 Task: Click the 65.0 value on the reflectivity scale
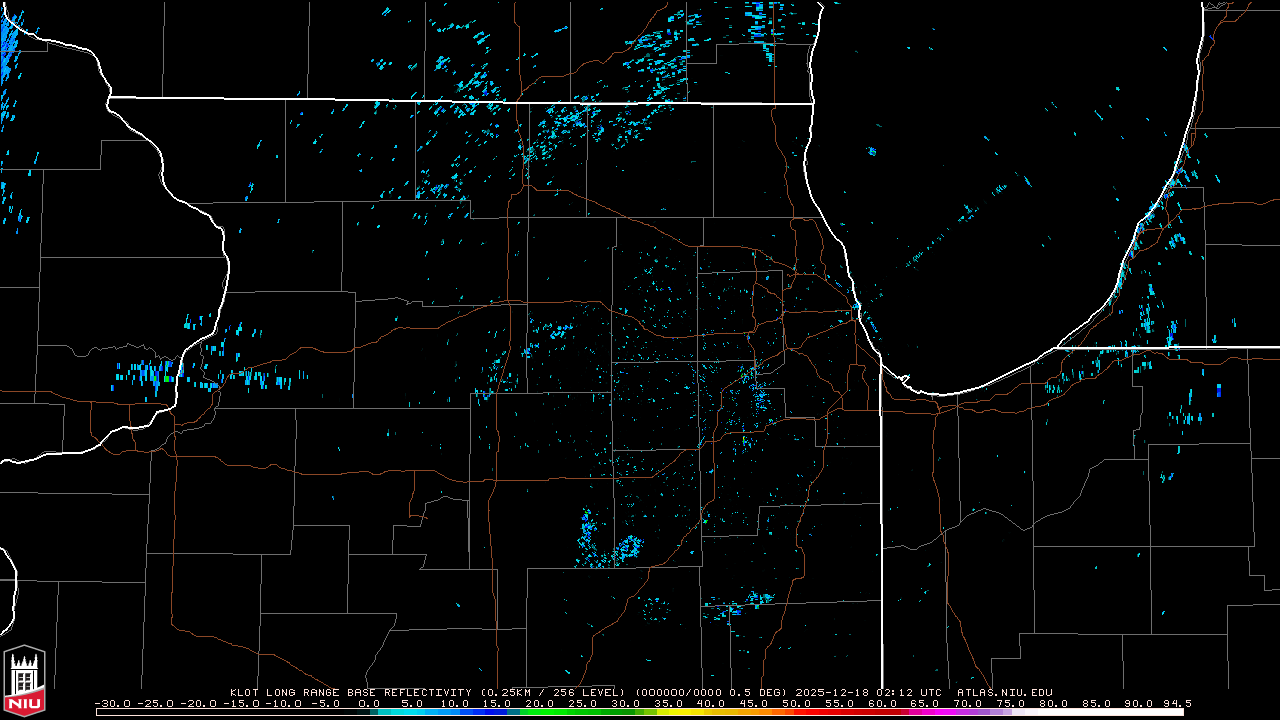(927, 703)
